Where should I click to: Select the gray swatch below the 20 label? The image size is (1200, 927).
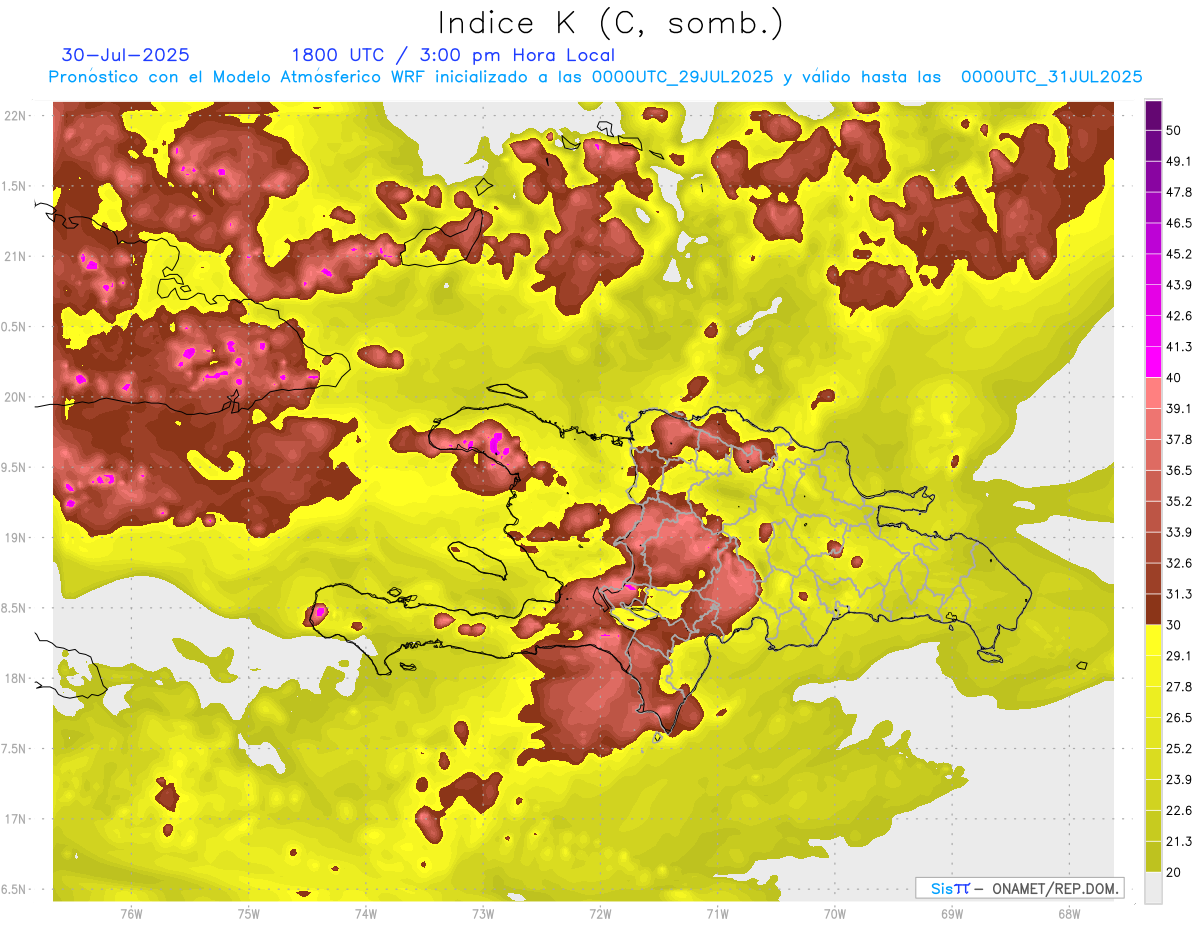click(x=1153, y=888)
